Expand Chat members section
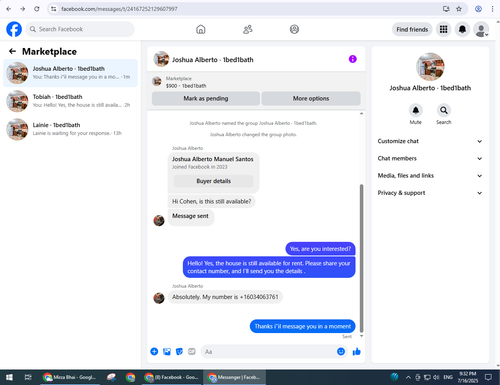This screenshot has width=500, height=385. [430, 158]
